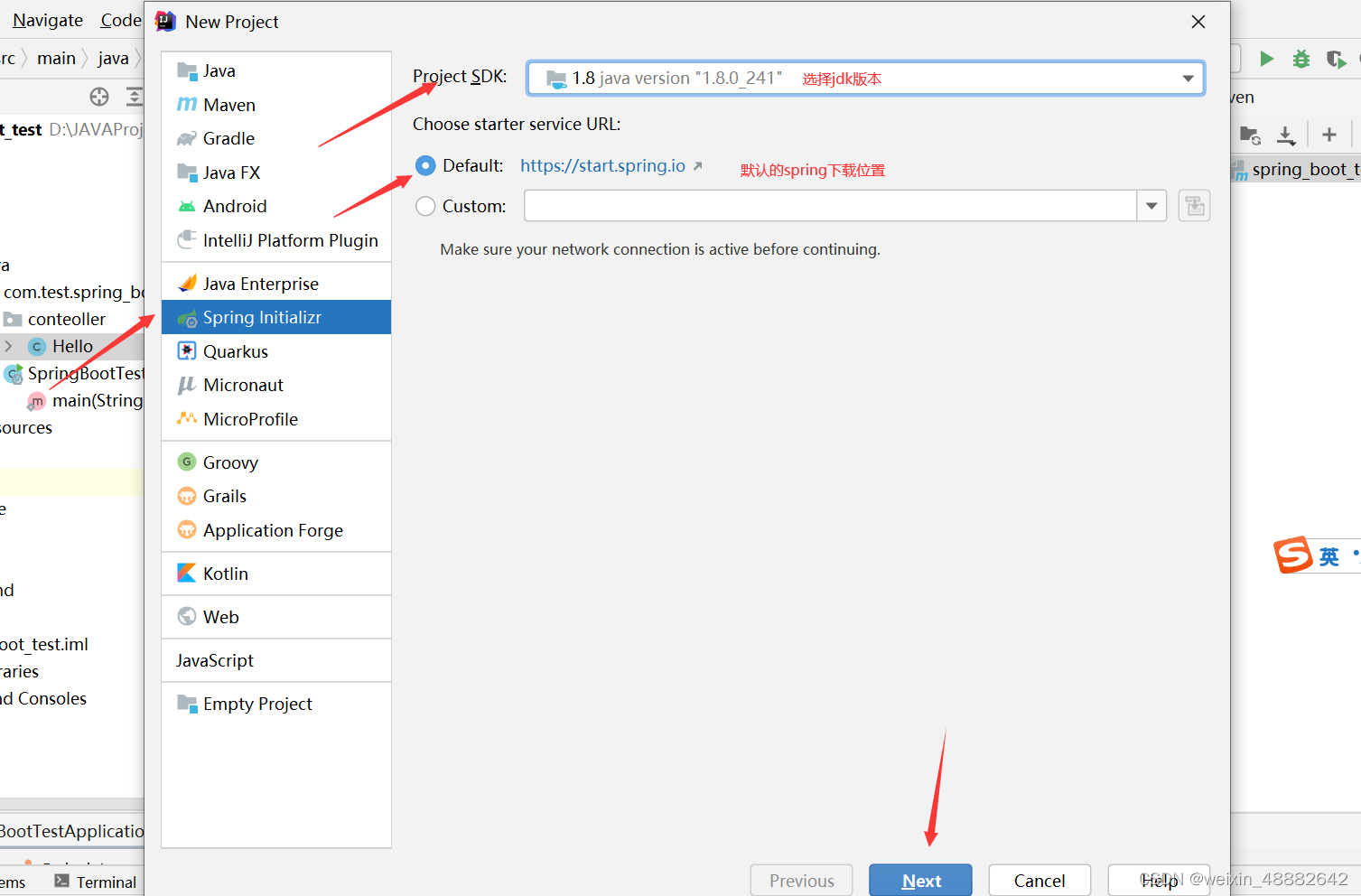Image resolution: width=1361 pixels, height=896 pixels.
Task: Click the Previous button
Action: pyautogui.click(x=801, y=881)
